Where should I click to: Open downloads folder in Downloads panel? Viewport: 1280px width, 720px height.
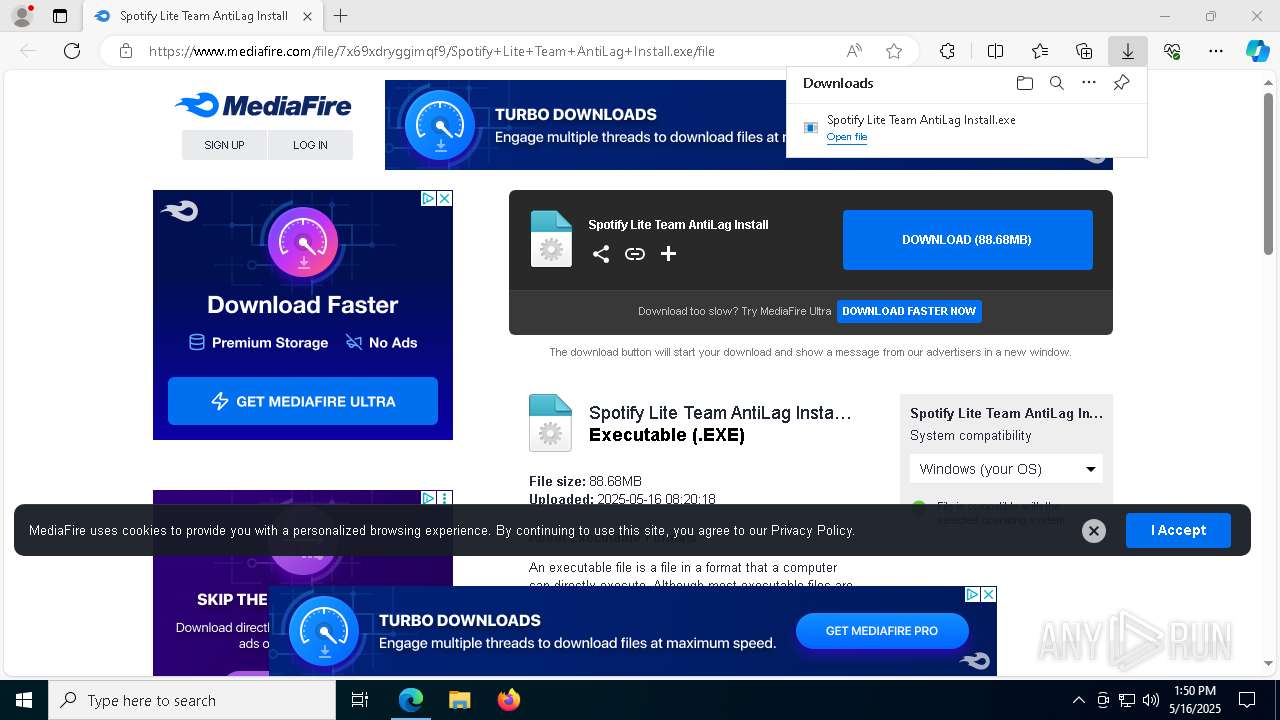pyautogui.click(x=1024, y=83)
